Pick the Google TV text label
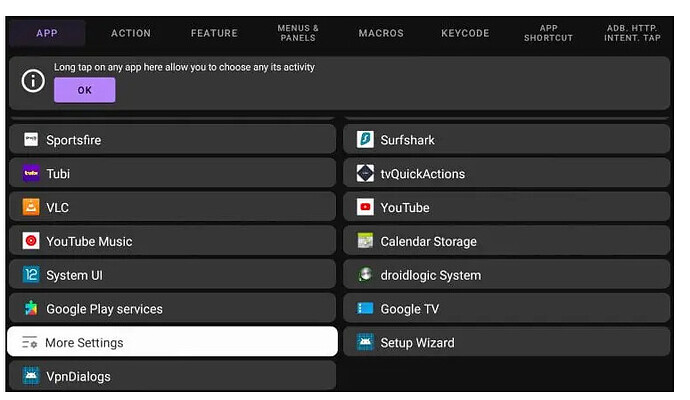690x400 pixels. (410, 309)
